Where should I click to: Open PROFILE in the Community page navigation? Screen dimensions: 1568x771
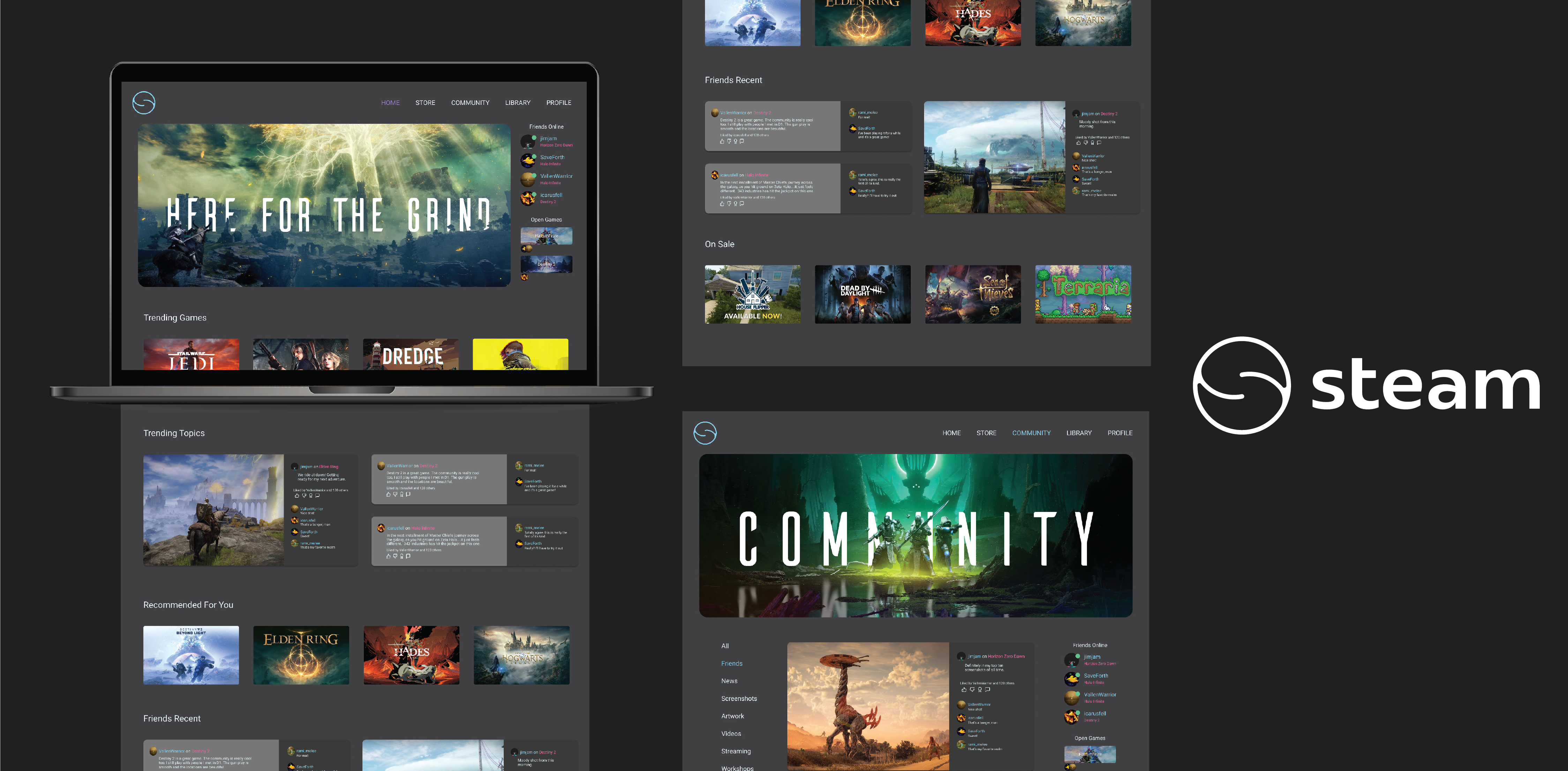[1119, 433]
